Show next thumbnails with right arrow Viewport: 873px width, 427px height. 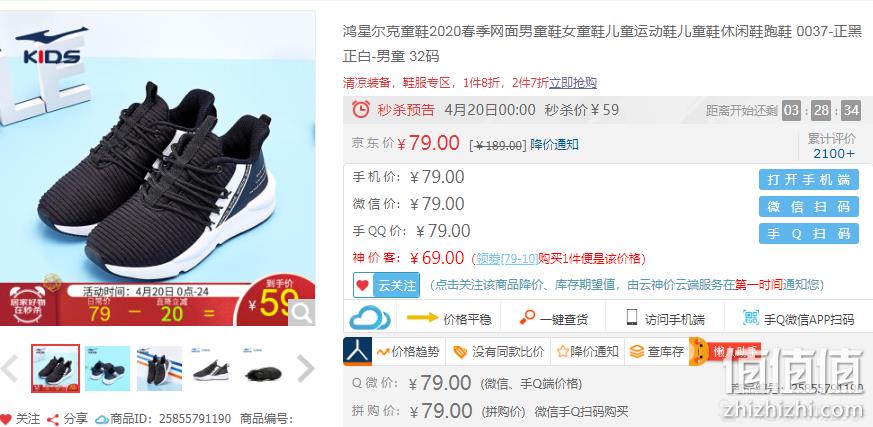pyautogui.click(x=306, y=369)
